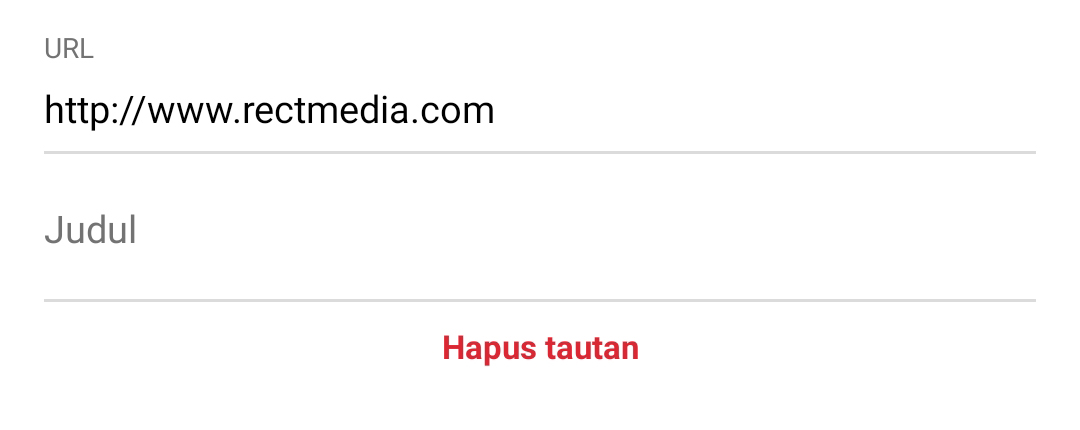1080x430 pixels.
Task: Click the Judul placeholder text
Action: coord(90,230)
